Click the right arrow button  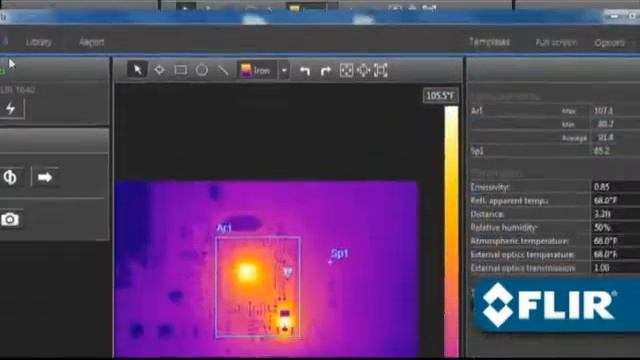click(x=45, y=177)
